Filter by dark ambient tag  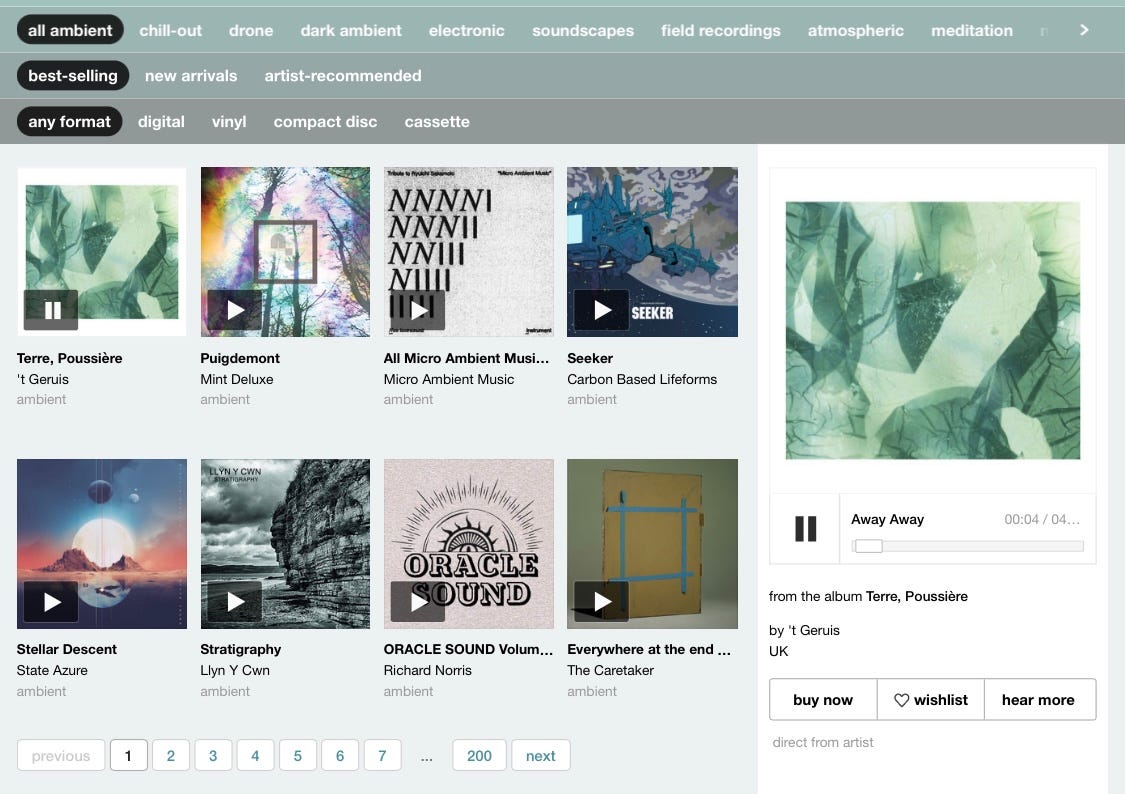point(351,30)
